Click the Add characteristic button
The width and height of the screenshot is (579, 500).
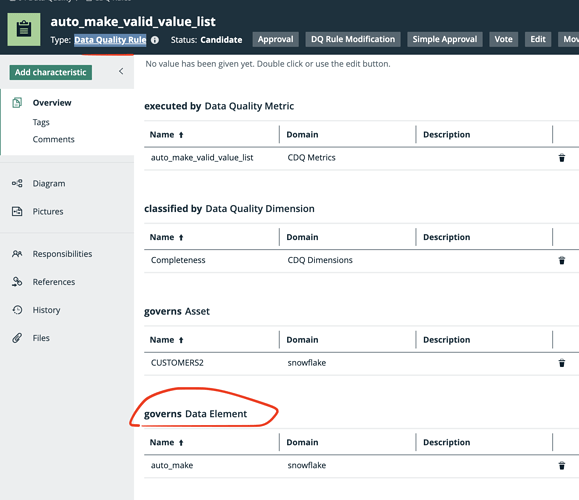(51, 72)
